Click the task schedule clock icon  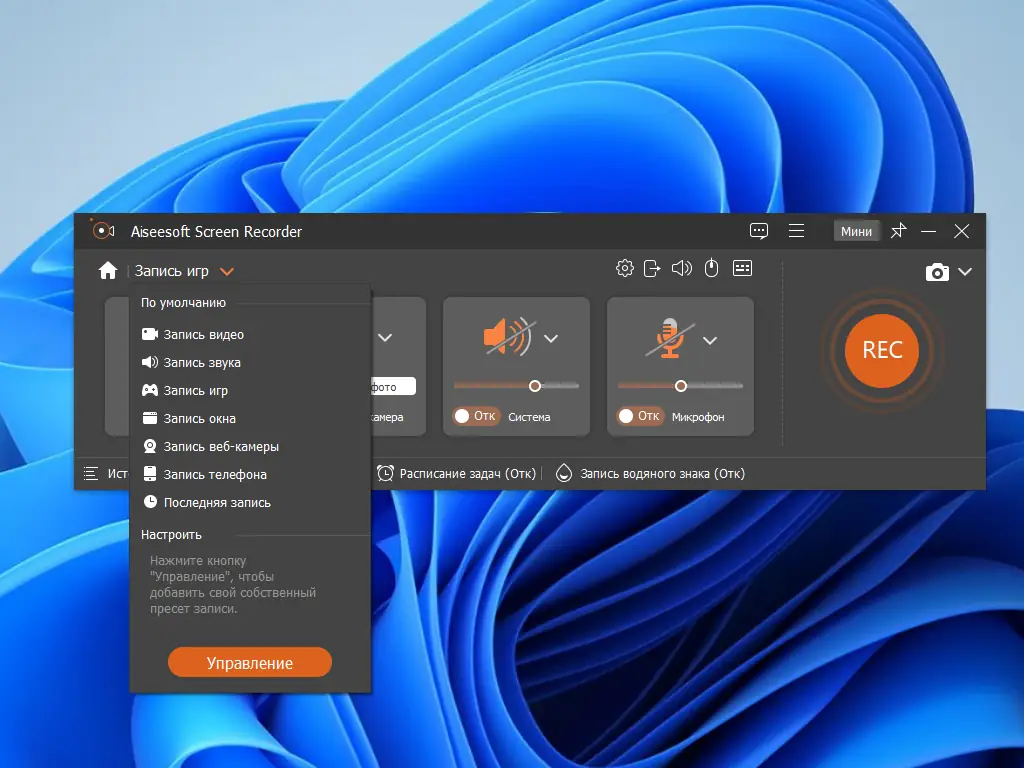pyautogui.click(x=385, y=473)
